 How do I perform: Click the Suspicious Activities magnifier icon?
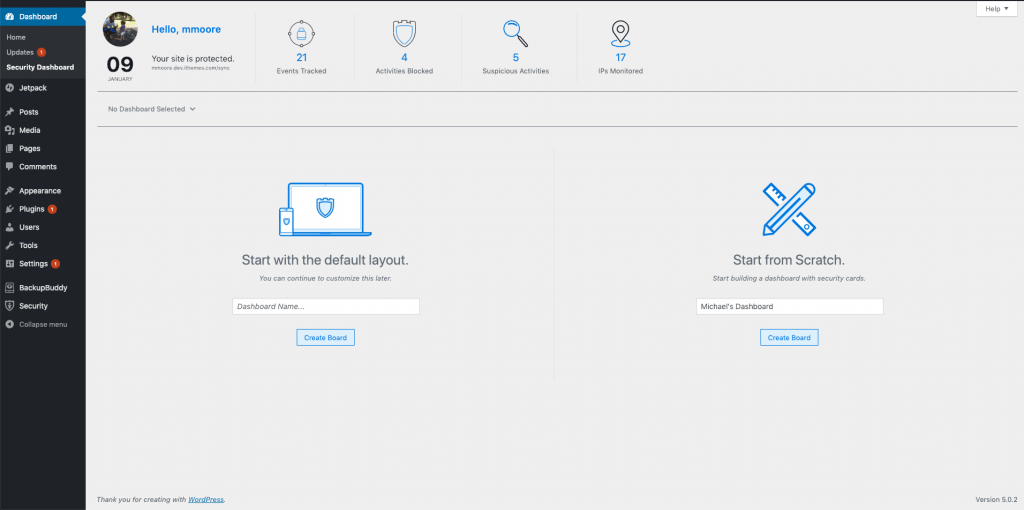(515, 33)
